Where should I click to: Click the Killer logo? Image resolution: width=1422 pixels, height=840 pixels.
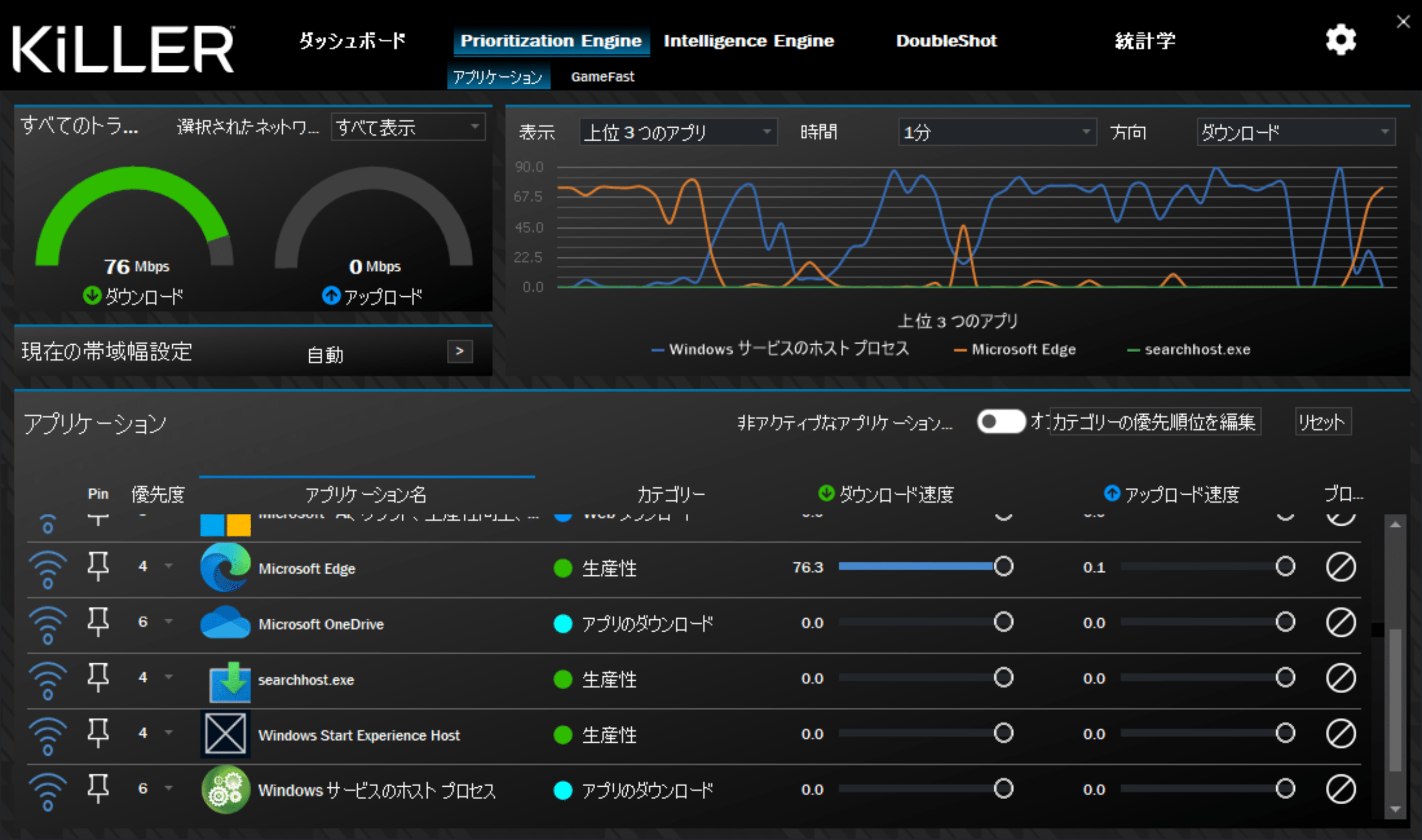tap(123, 49)
